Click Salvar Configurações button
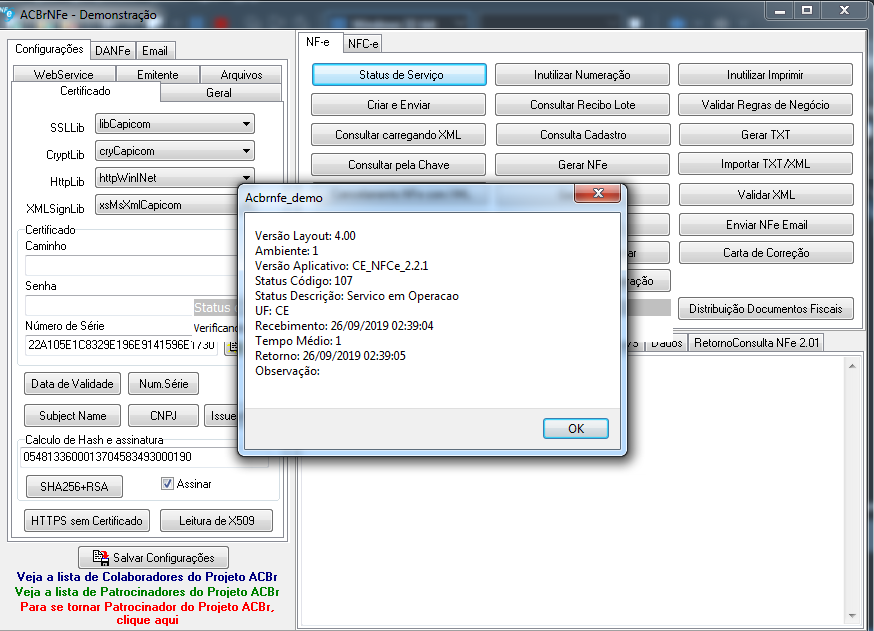Image resolution: width=874 pixels, height=631 pixels. pyautogui.click(x=154, y=557)
